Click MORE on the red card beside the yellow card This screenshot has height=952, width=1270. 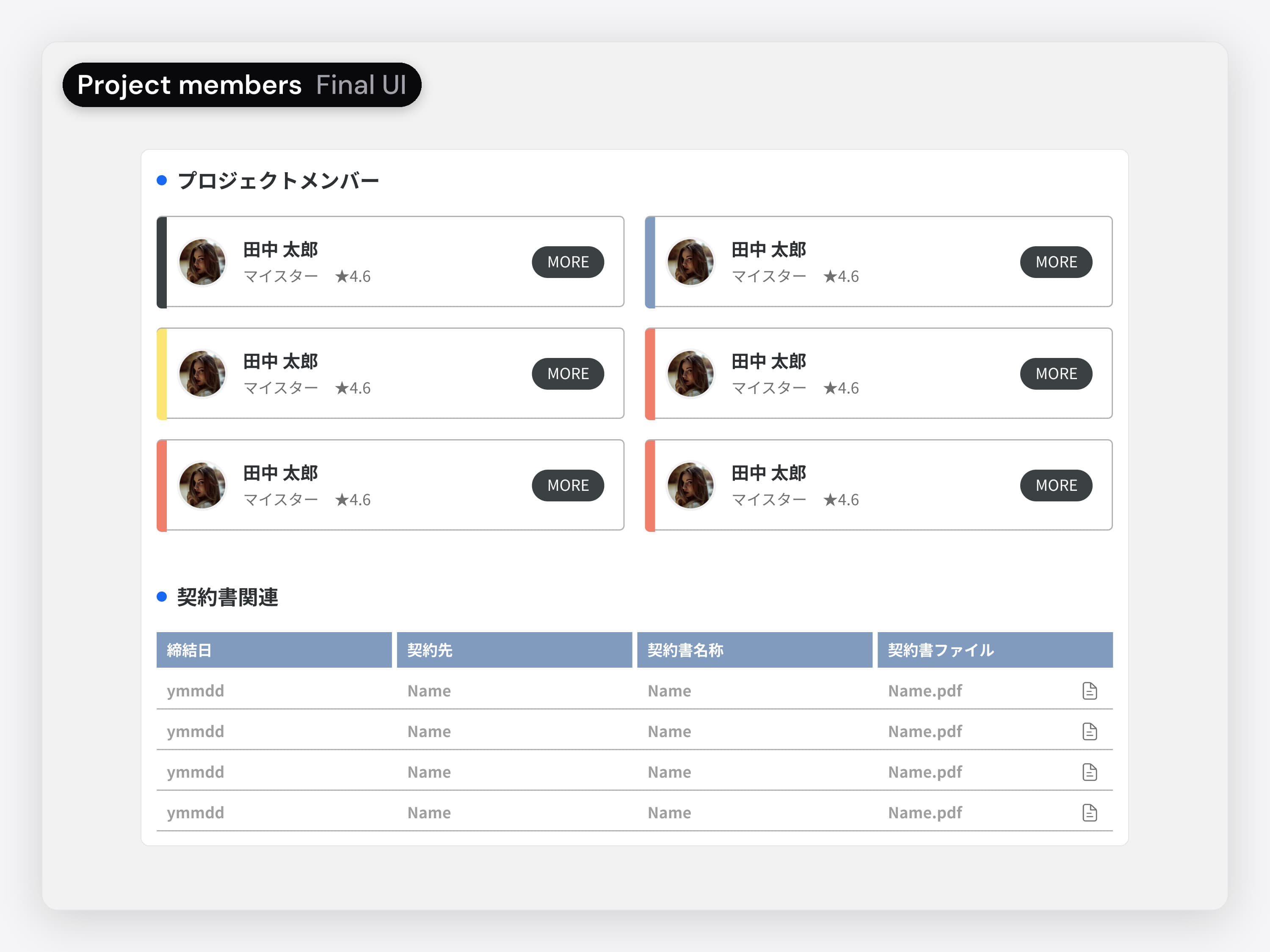pos(1056,374)
